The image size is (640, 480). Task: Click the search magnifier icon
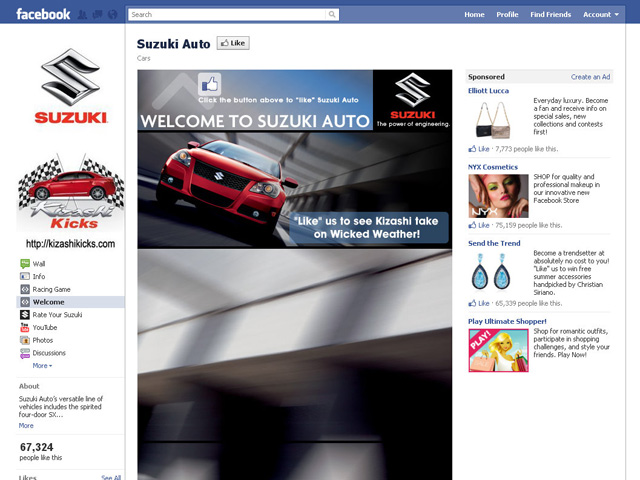coord(332,15)
